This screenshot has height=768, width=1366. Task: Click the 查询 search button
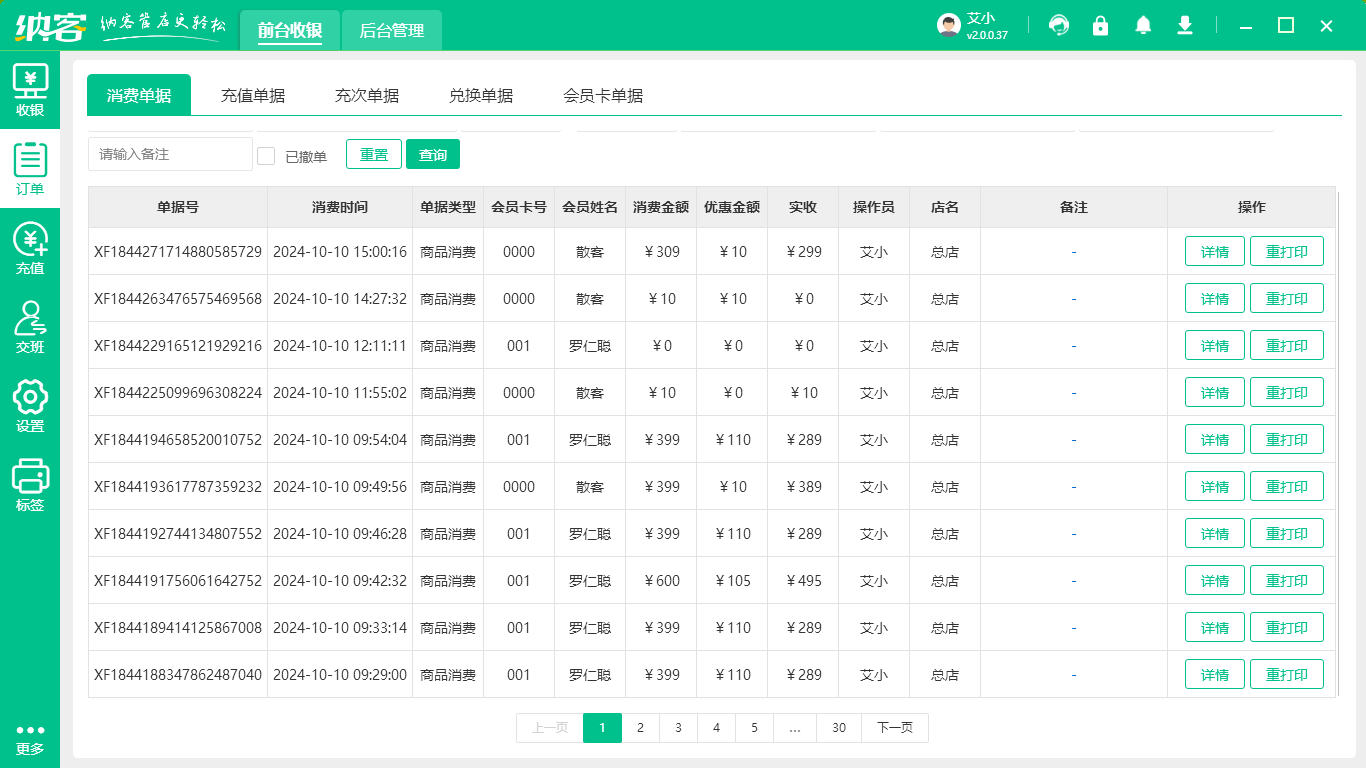[x=433, y=155]
